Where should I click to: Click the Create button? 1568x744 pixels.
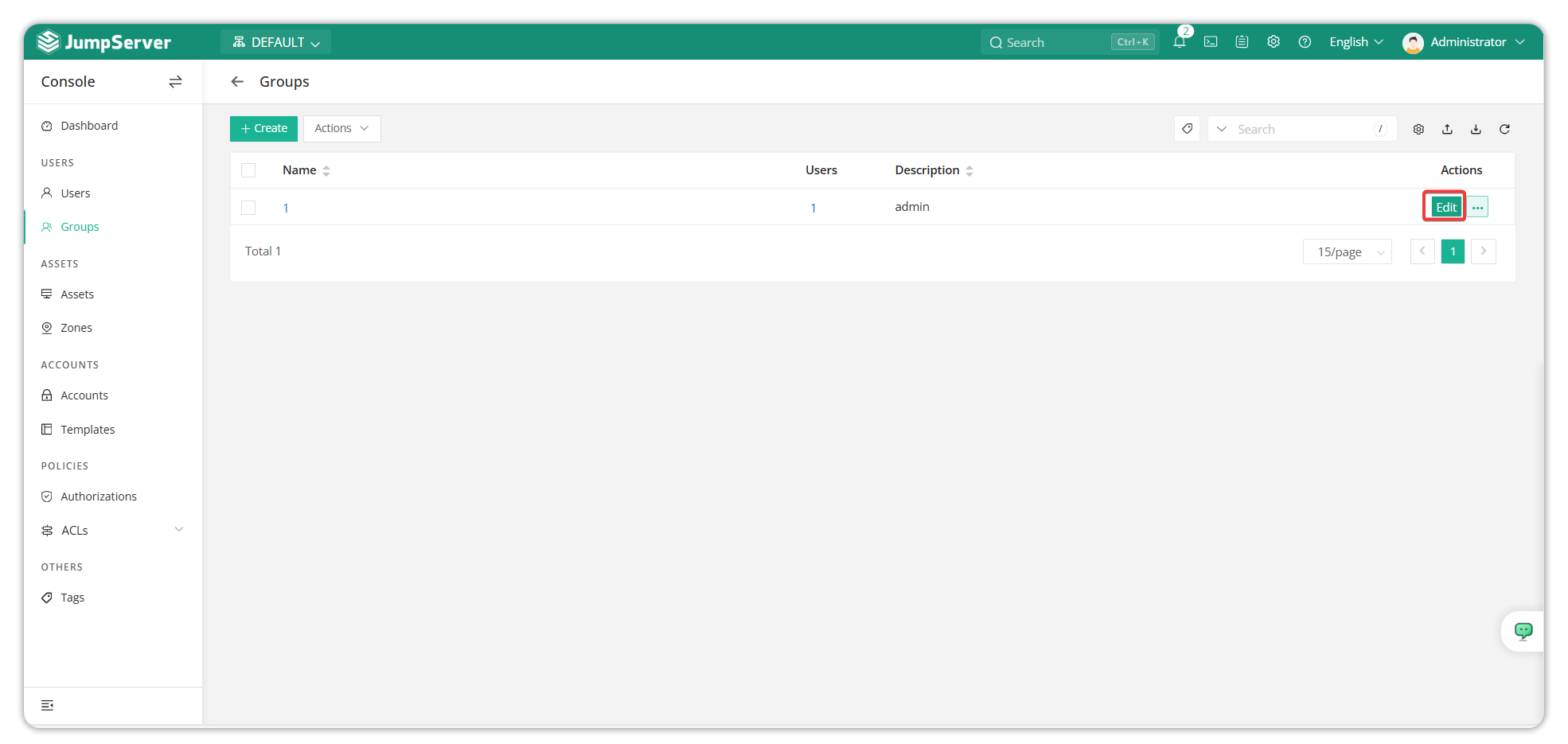pos(263,128)
